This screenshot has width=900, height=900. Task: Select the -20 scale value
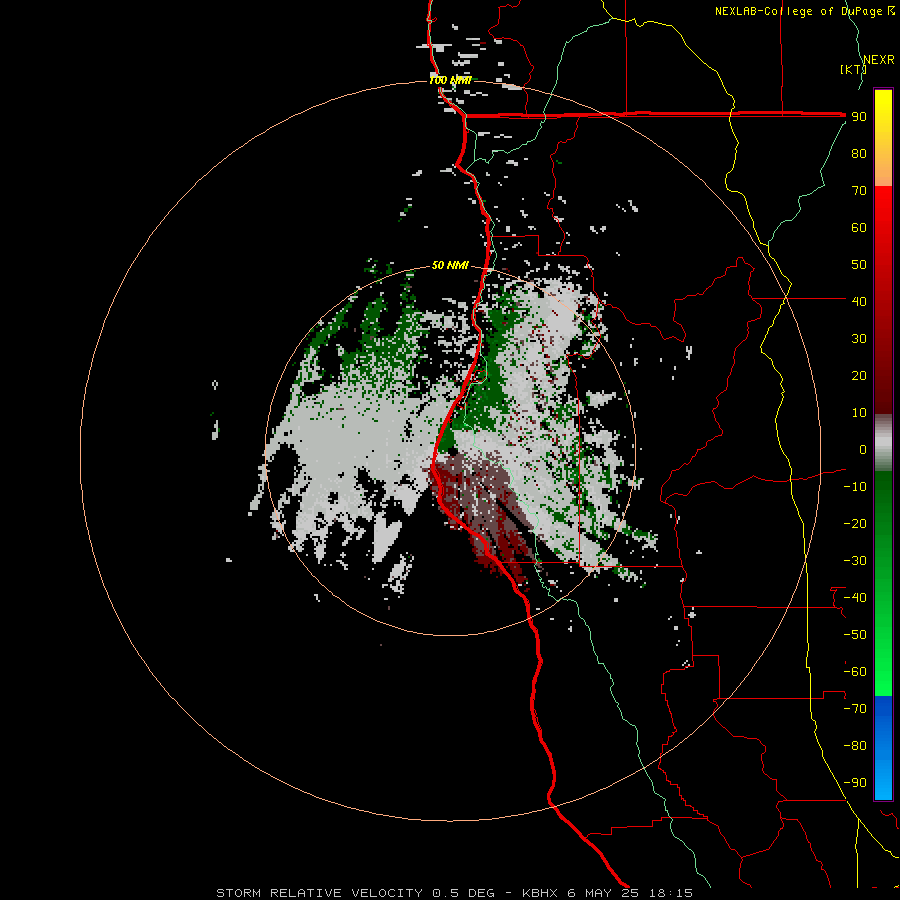(x=855, y=523)
